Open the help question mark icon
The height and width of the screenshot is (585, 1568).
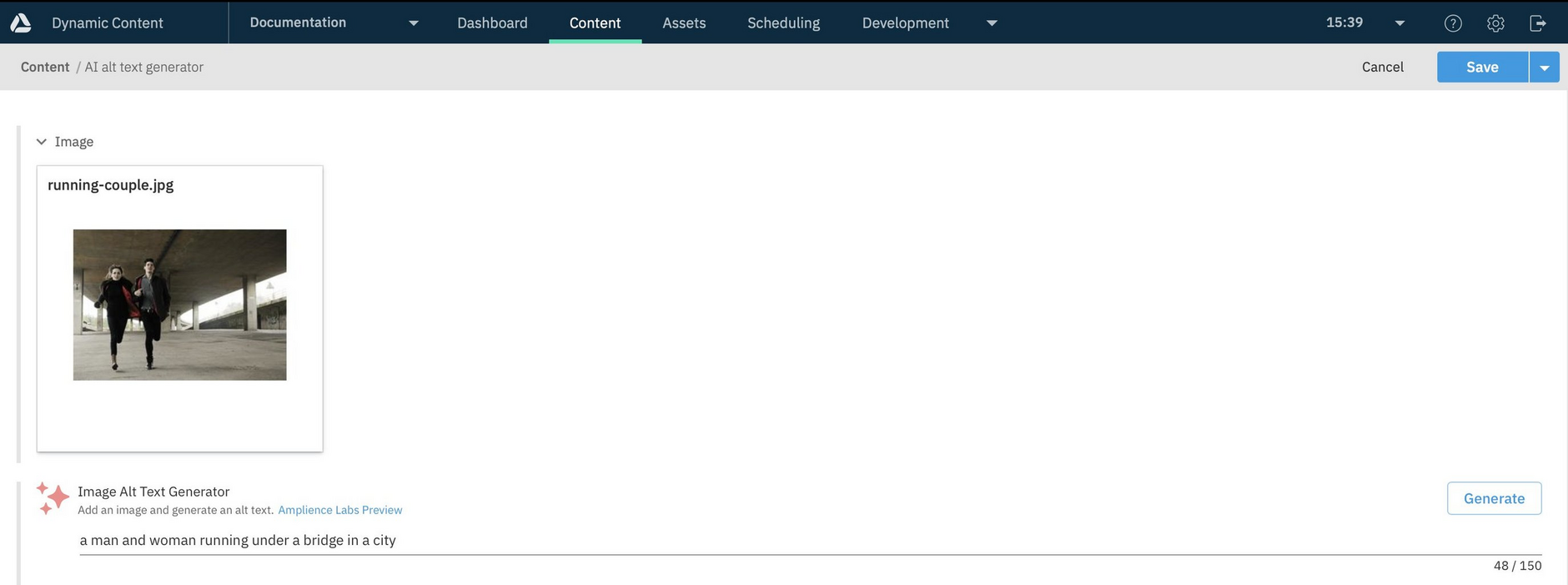click(x=1453, y=23)
